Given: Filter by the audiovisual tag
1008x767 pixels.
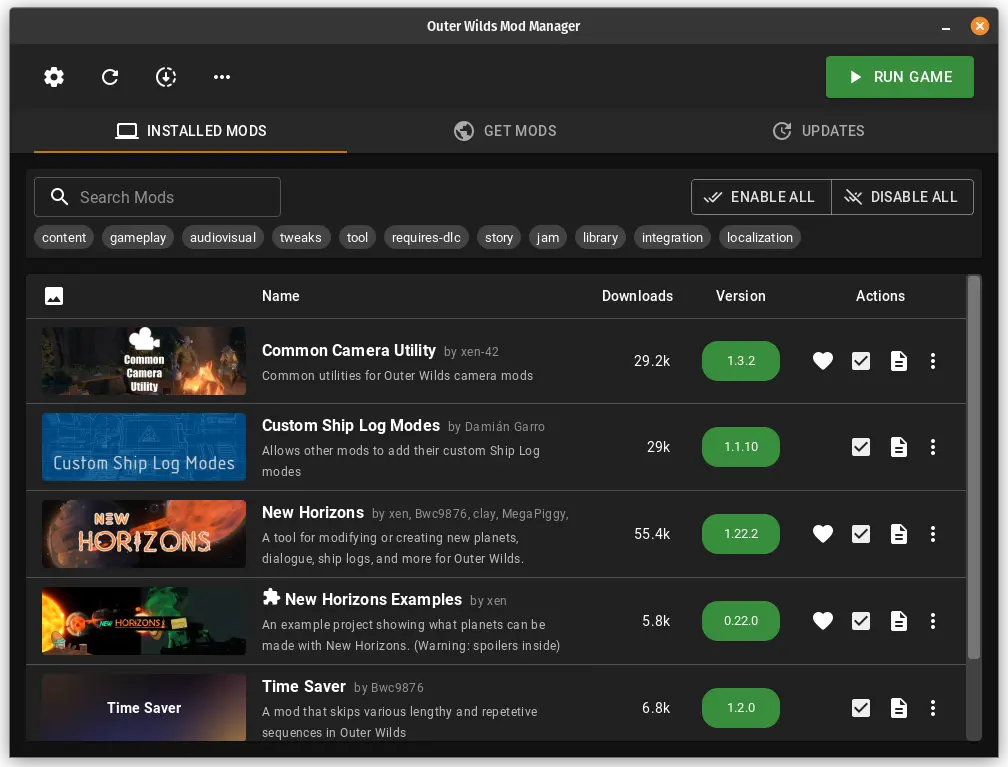Looking at the screenshot, I should 223,237.
